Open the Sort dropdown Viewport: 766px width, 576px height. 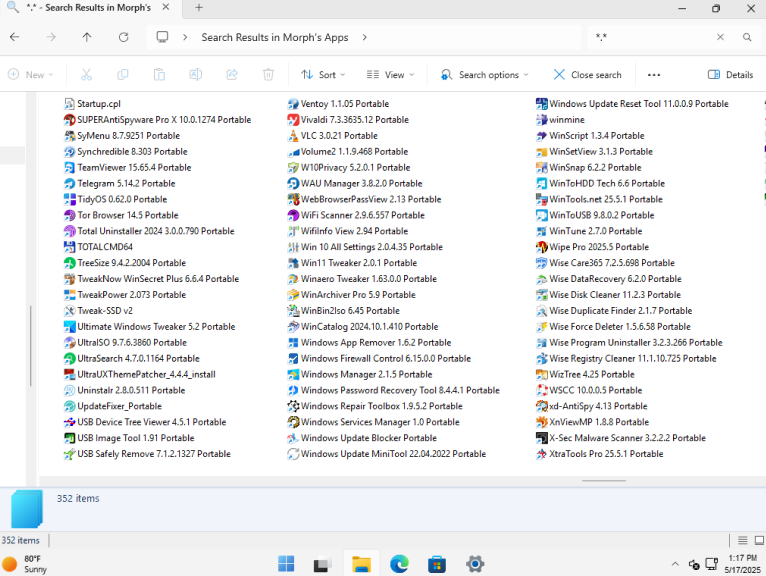pyautogui.click(x=323, y=75)
